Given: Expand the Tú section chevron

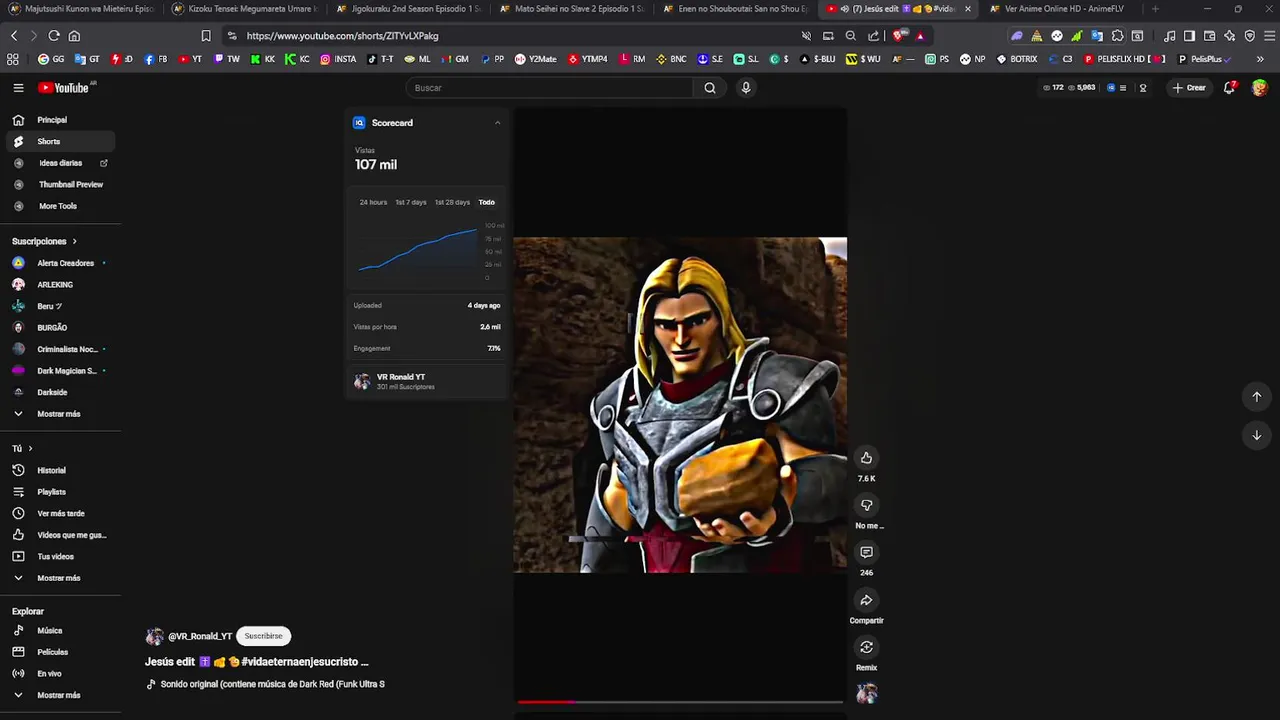Looking at the screenshot, I should click(30, 449).
